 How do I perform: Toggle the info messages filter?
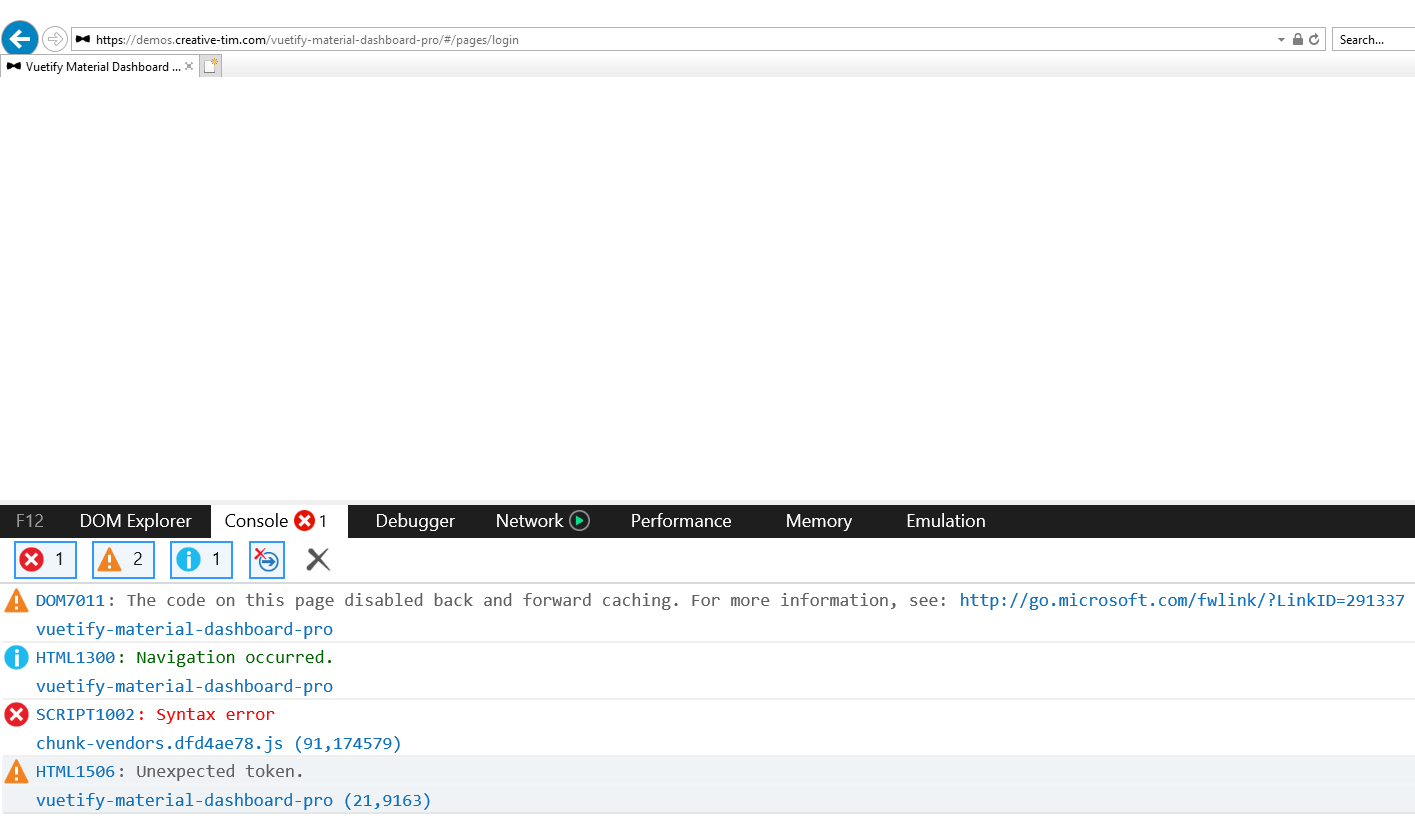pos(200,559)
